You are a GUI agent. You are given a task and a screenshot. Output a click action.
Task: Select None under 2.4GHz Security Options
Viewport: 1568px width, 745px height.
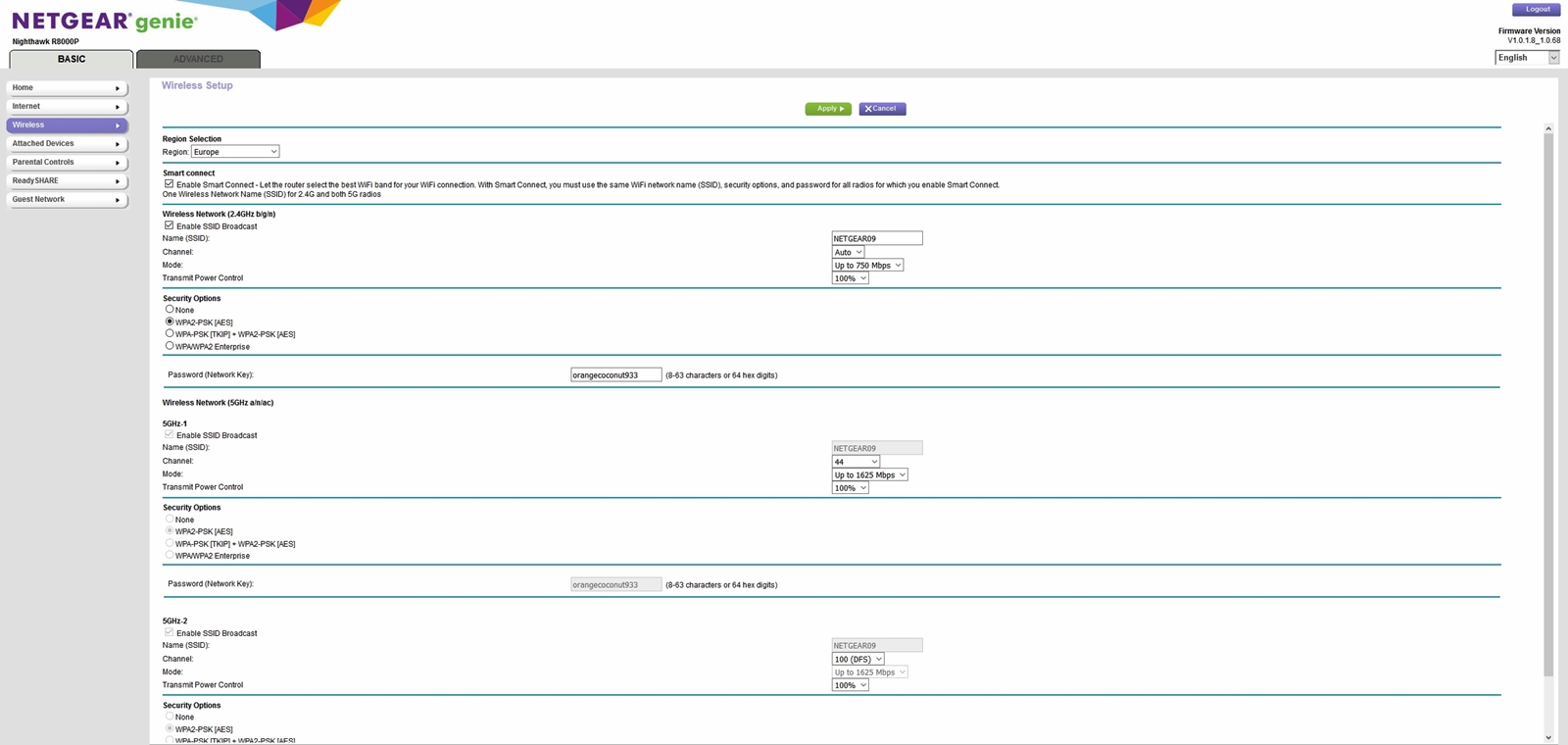point(170,310)
